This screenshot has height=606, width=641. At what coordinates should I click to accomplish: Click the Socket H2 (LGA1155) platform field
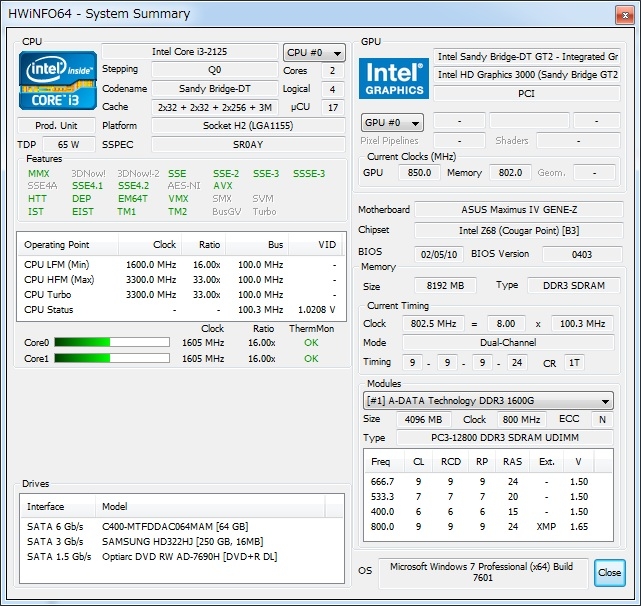(248, 126)
